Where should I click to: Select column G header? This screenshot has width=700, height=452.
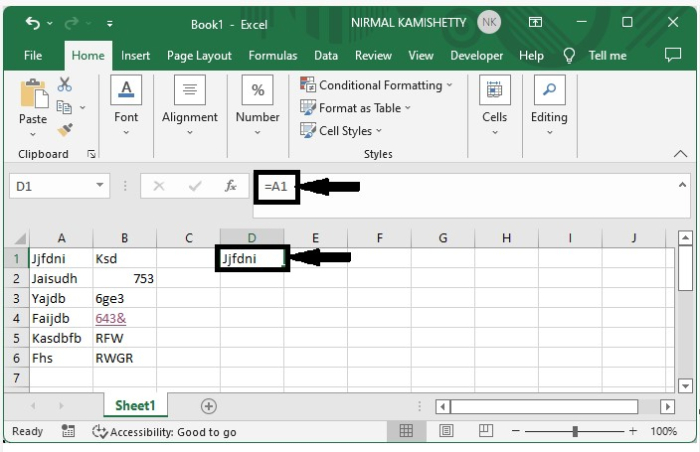[443, 238]
